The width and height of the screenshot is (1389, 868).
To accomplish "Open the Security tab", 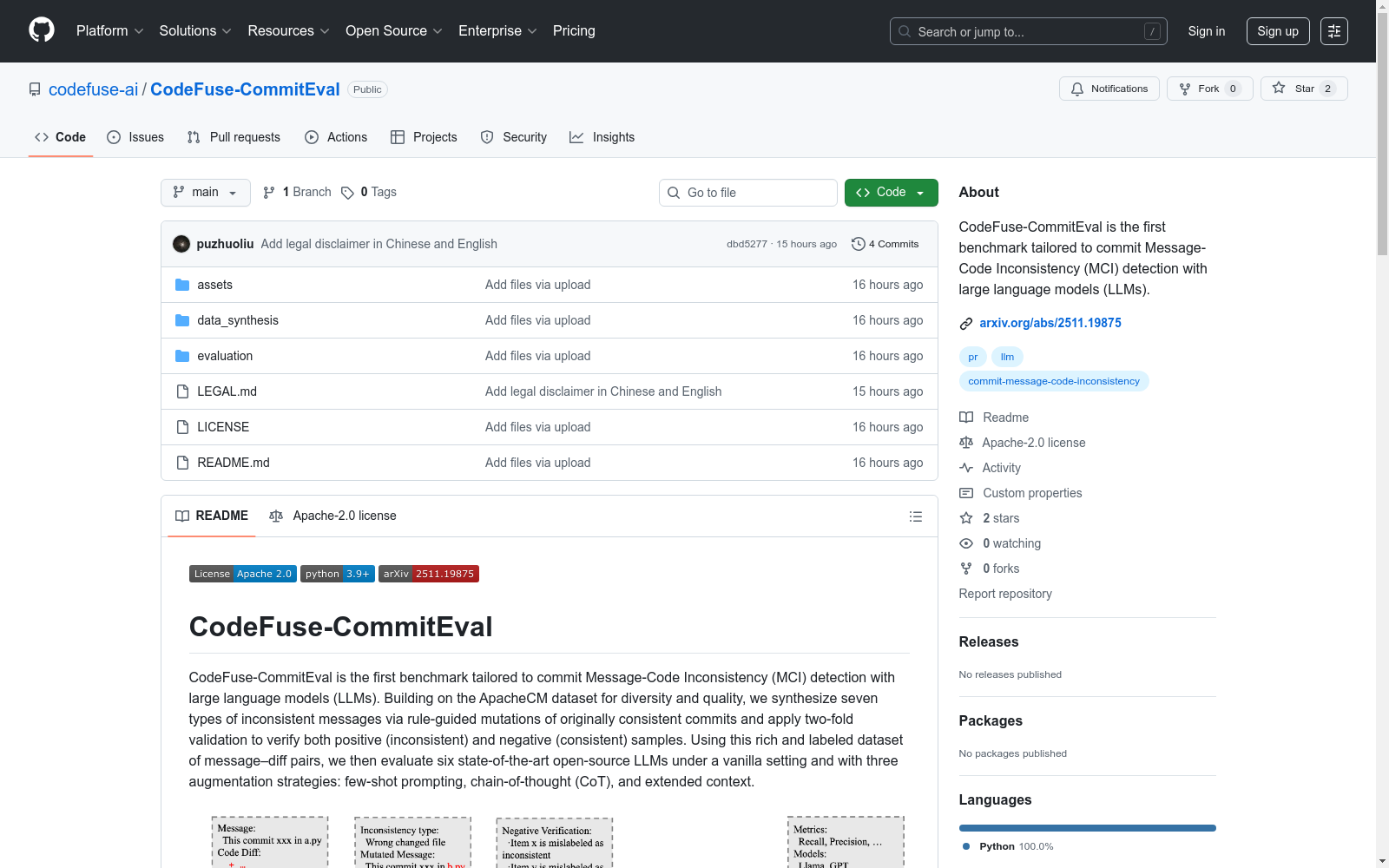I will pyautogui.click(x=514, y=137).
